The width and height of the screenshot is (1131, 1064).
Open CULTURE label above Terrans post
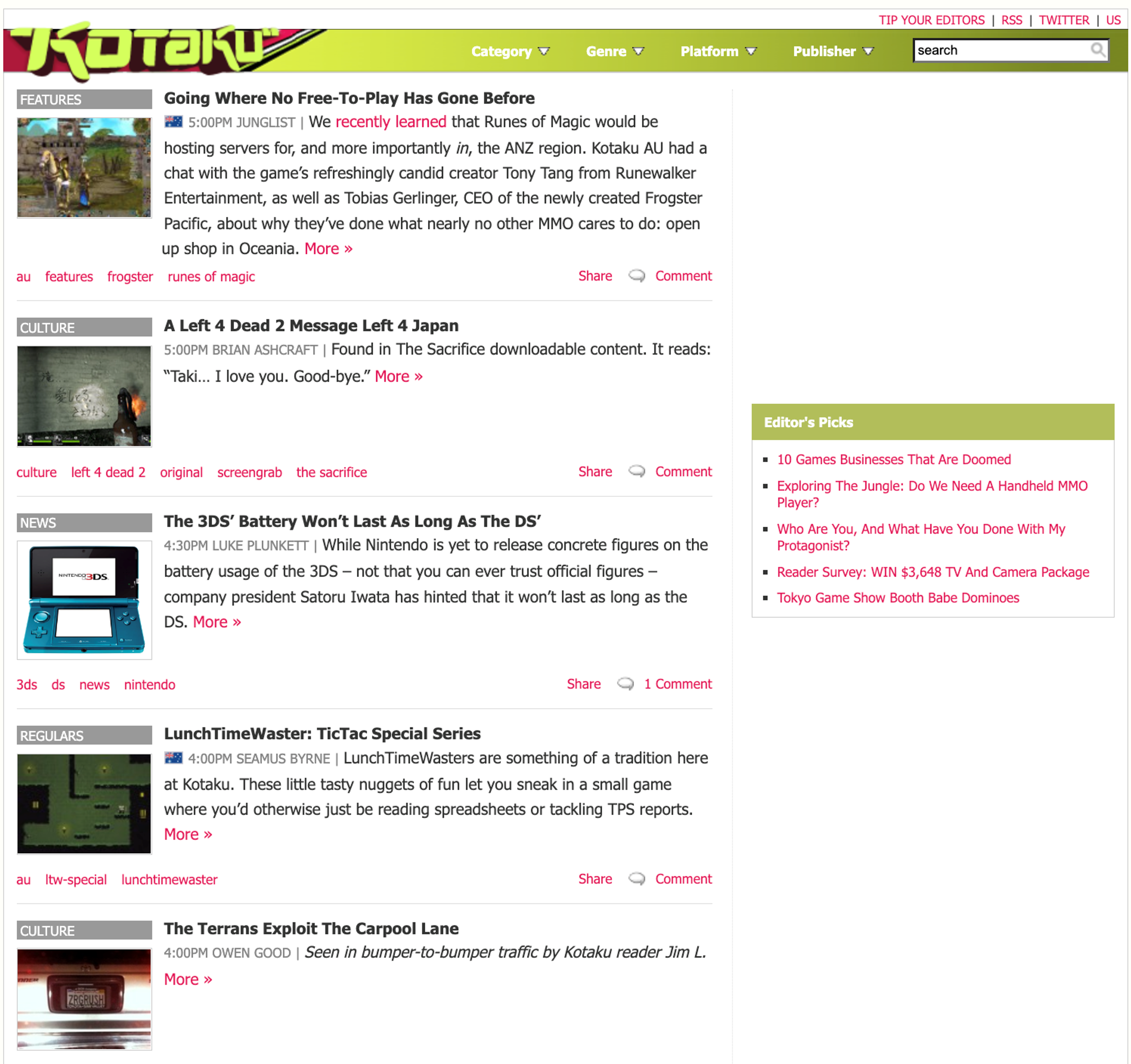point(84,930)
